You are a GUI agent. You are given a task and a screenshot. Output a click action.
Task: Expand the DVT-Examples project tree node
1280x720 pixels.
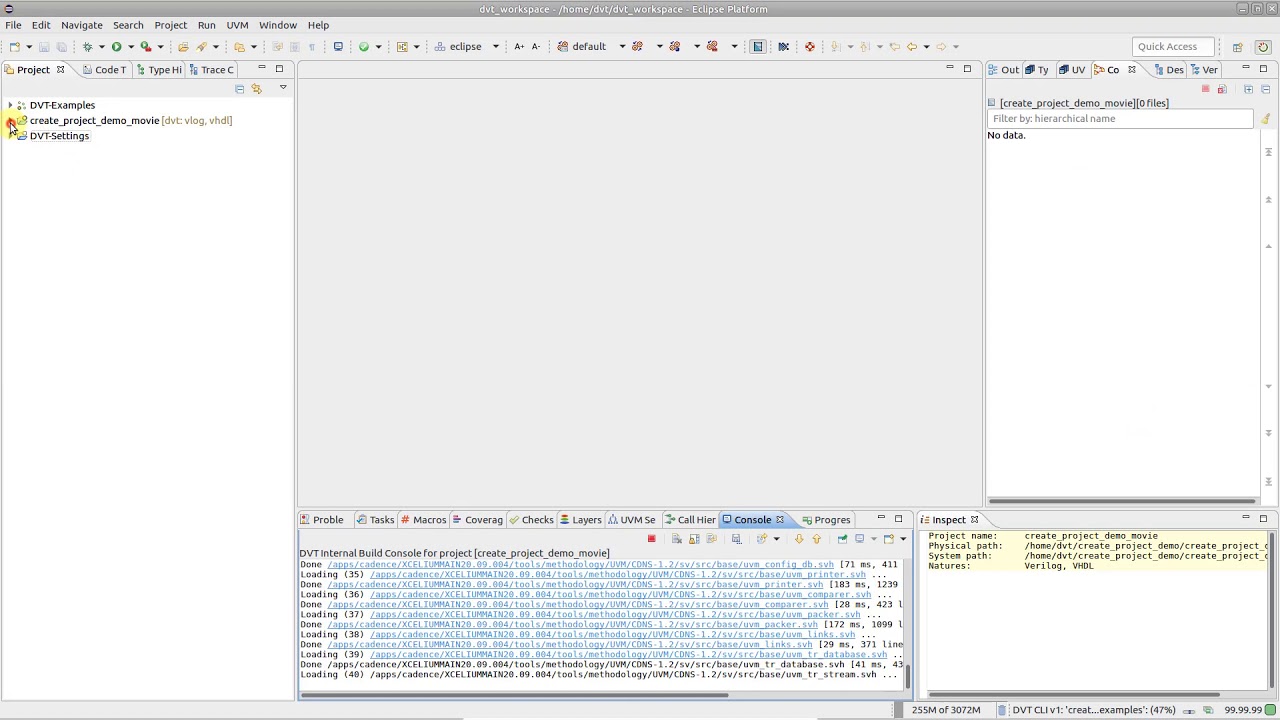pyautogui.click(x=10, y=105)
